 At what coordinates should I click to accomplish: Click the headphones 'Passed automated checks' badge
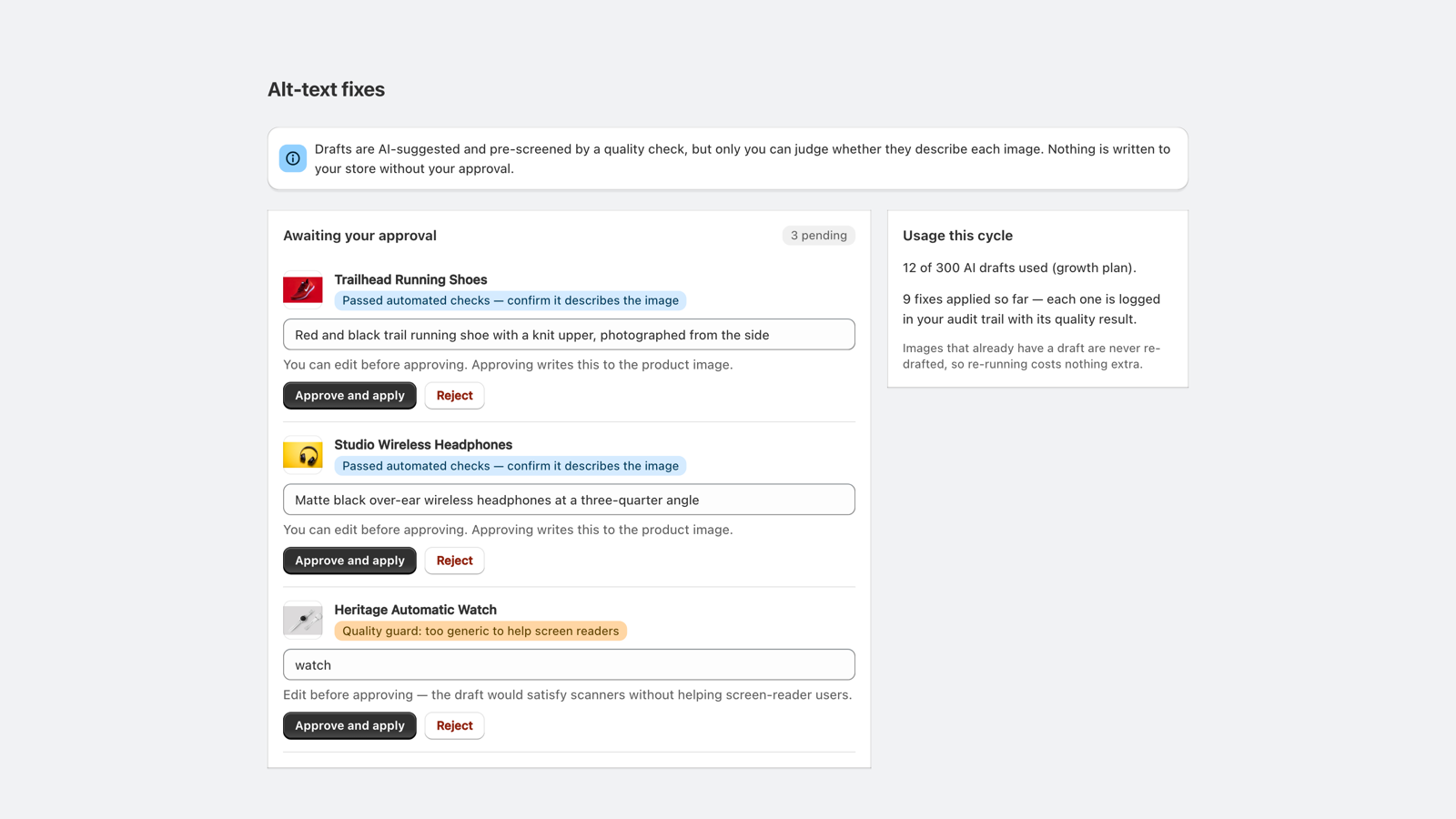tap(510, 466)
